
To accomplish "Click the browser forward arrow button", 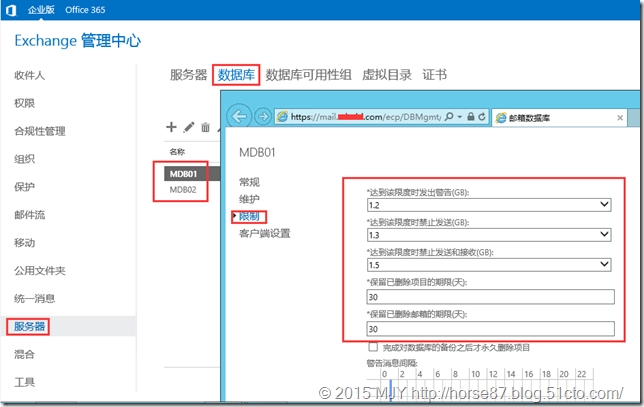I will [263, 116].
